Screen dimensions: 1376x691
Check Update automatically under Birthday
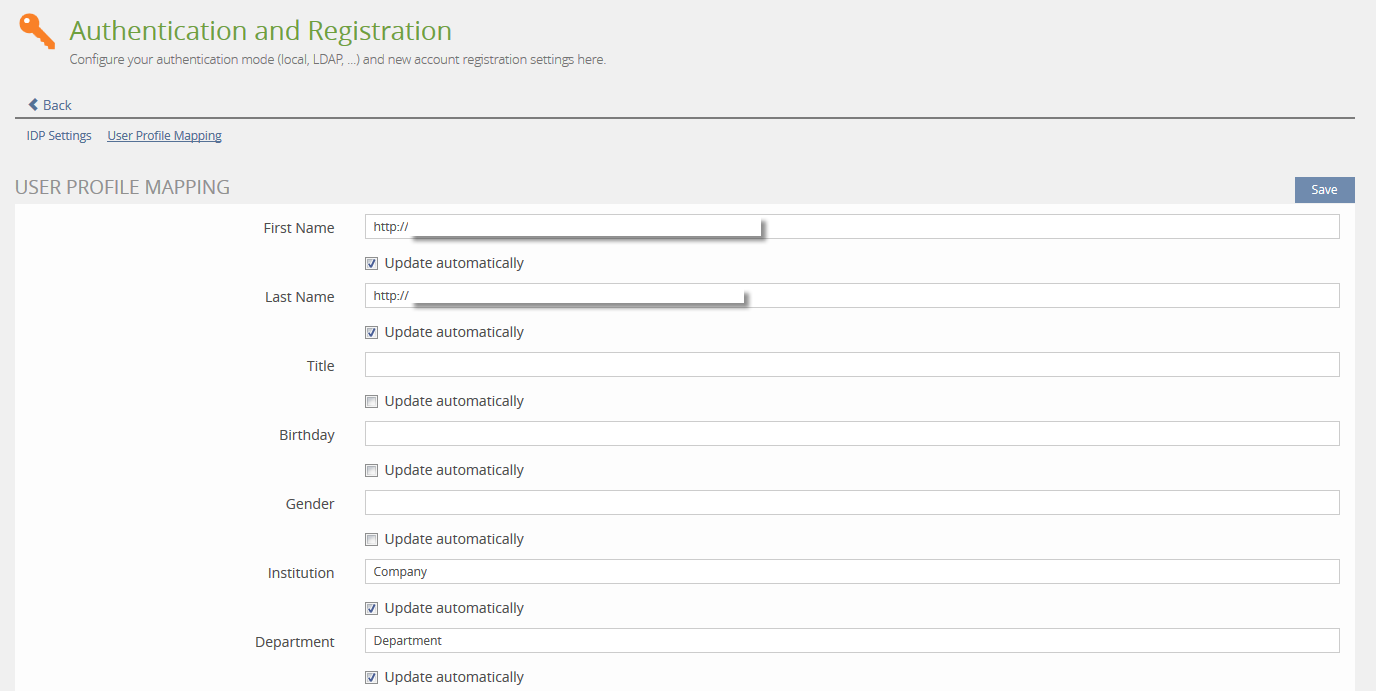[x=372, y=471]
